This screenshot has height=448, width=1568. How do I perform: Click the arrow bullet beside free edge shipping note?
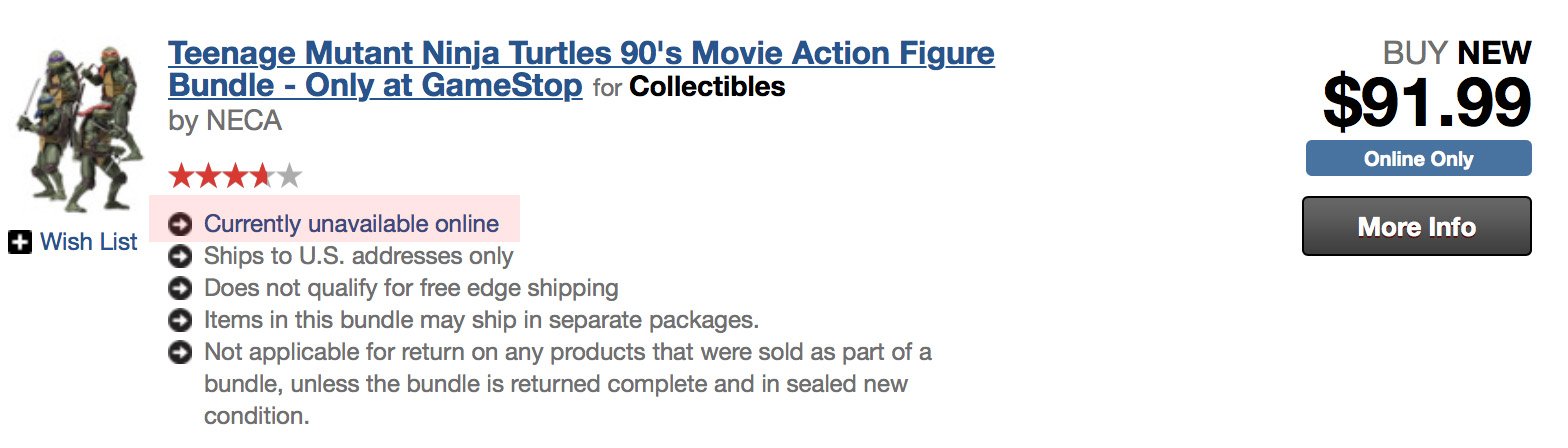point(181,288)
